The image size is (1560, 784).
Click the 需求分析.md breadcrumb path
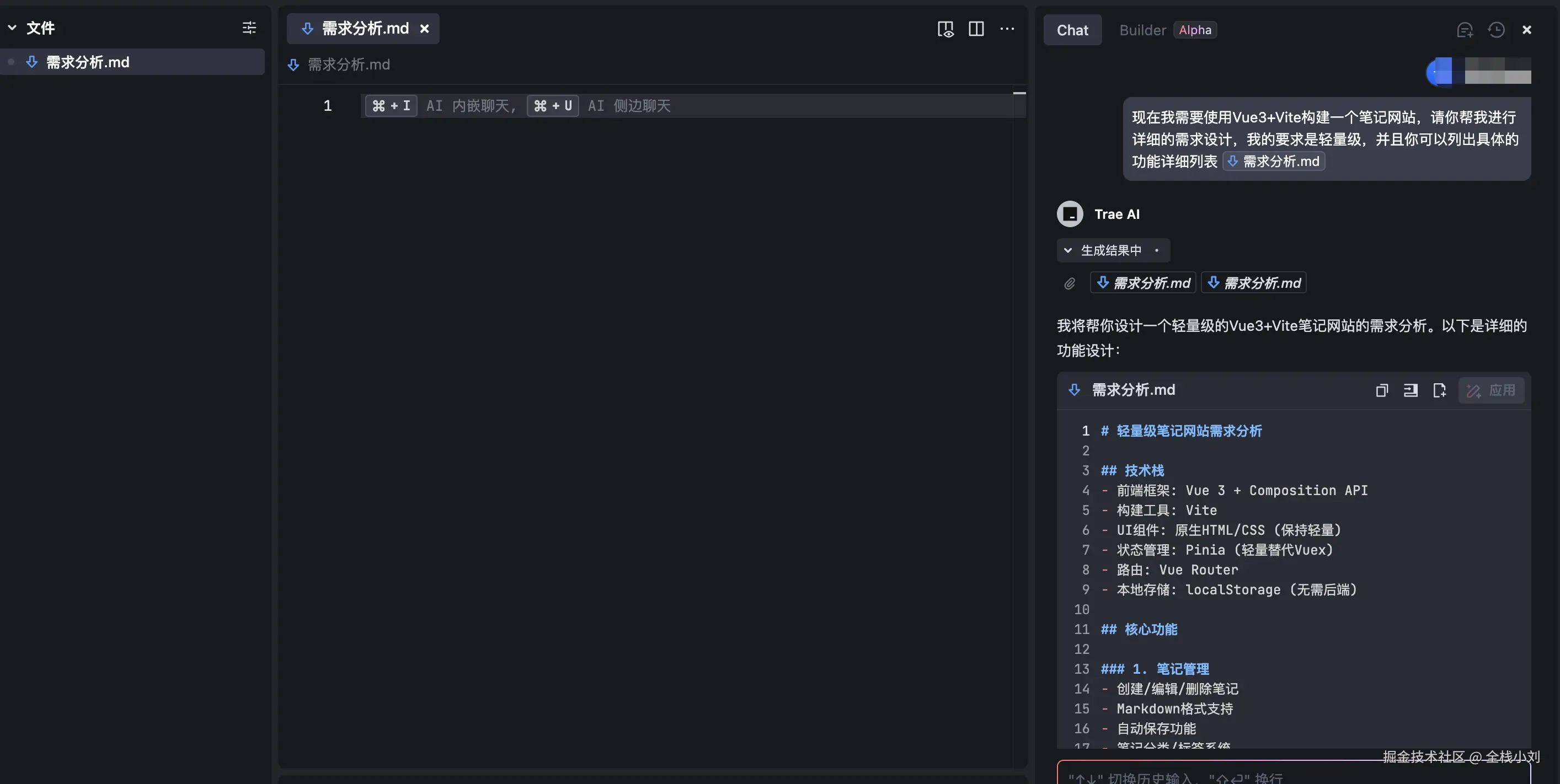tap(349, 65)
